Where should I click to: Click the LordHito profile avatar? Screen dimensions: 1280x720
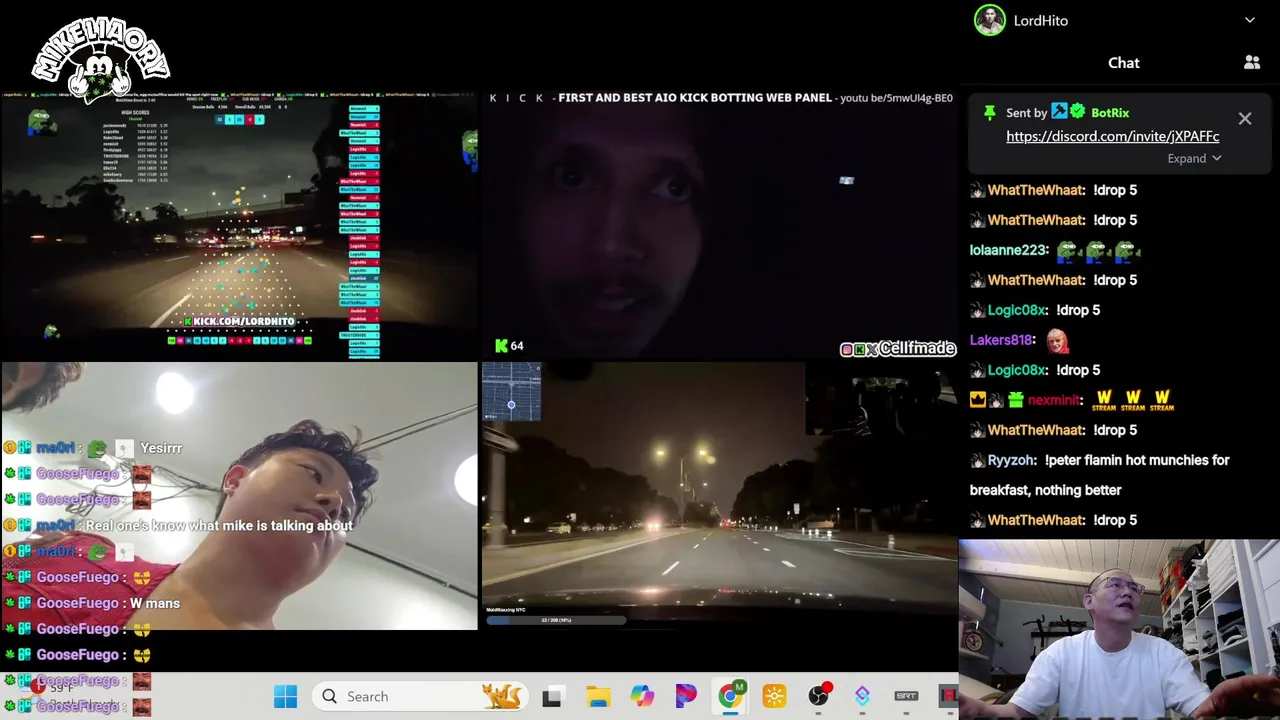click(990, 20)
